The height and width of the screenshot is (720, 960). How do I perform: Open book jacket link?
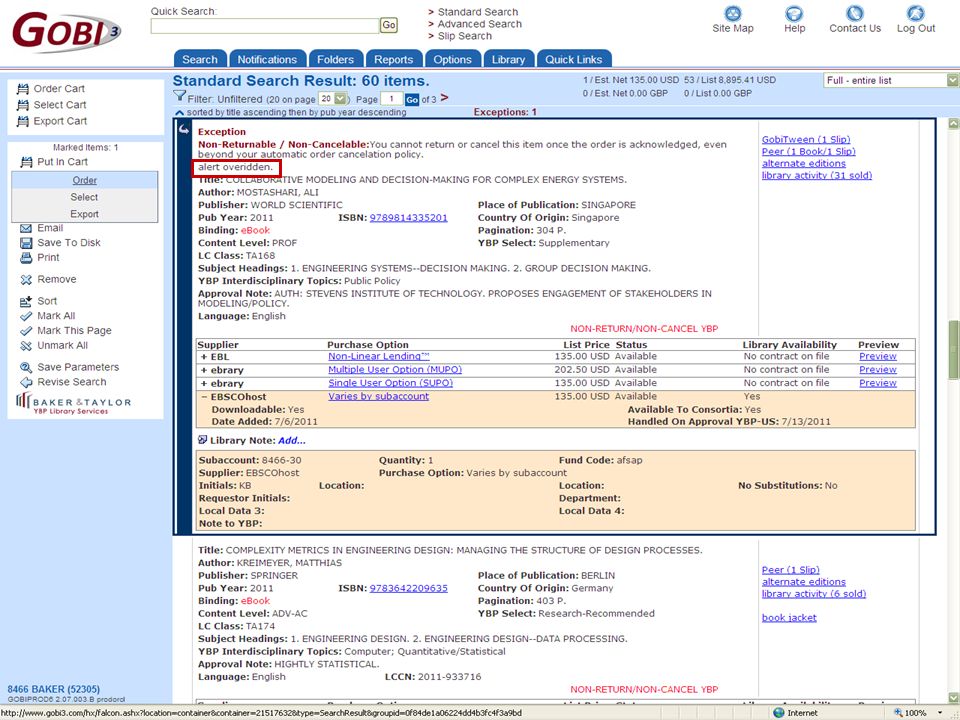789,618
